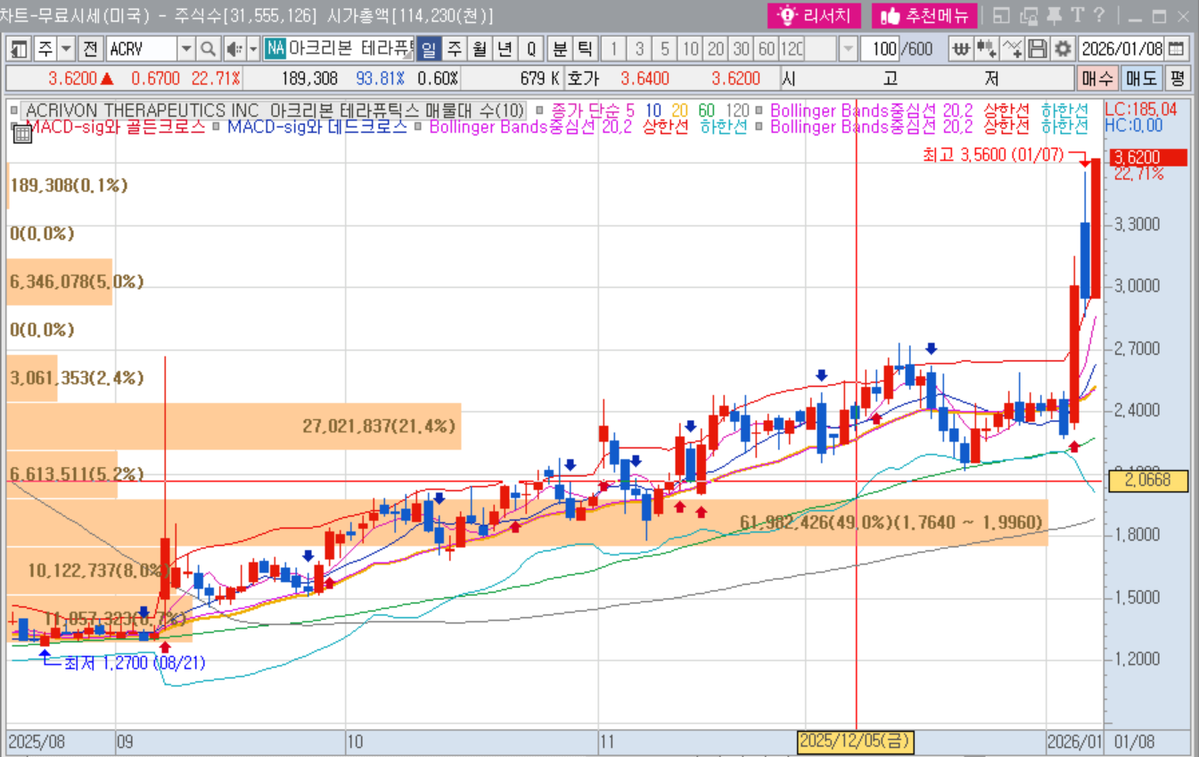Open the calendar date picker icon
Image resolution: width=1199 pixels, height=757 pixels.
coord(1178,50)
